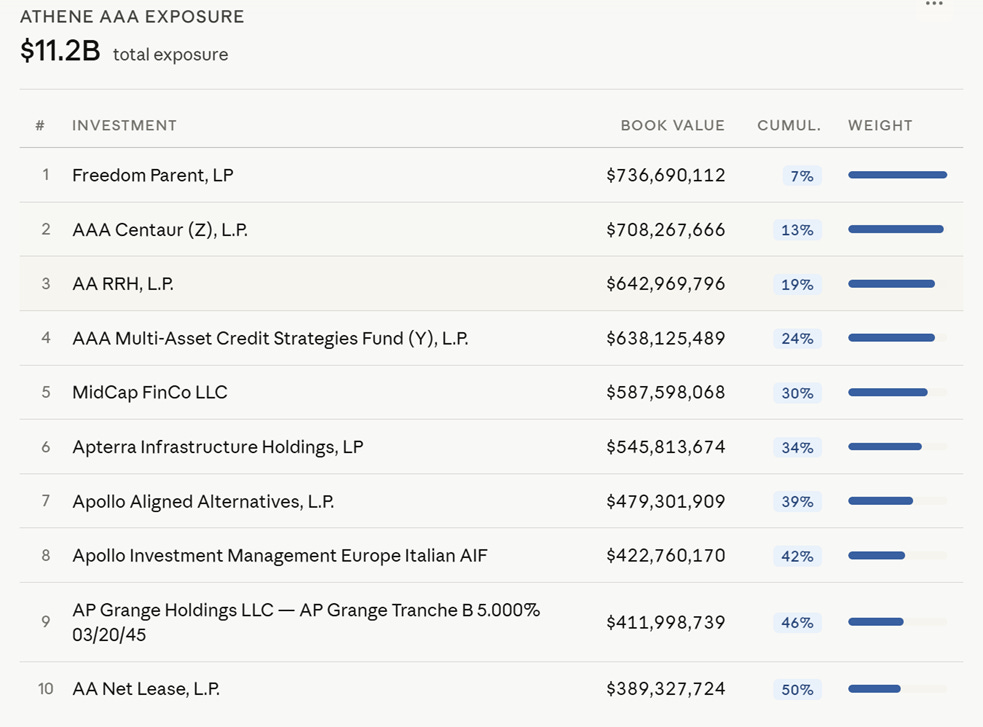Click the WEIGHT column header

tap(880, 125)
